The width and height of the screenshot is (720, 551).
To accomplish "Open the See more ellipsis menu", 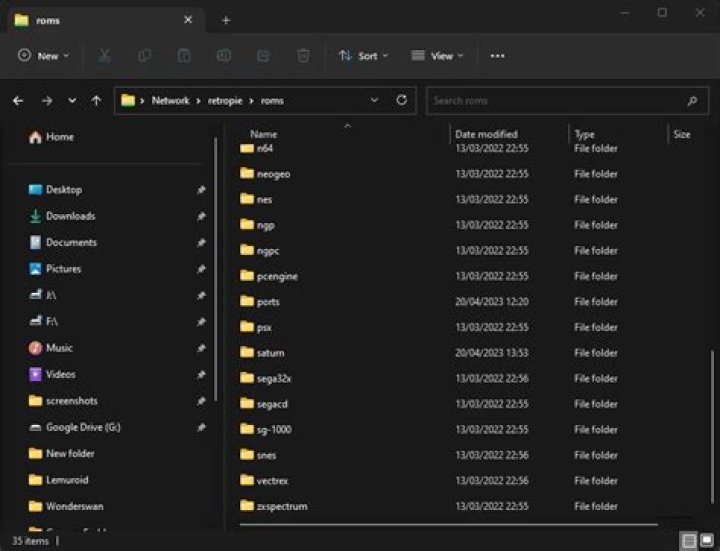I will [497, 56].
